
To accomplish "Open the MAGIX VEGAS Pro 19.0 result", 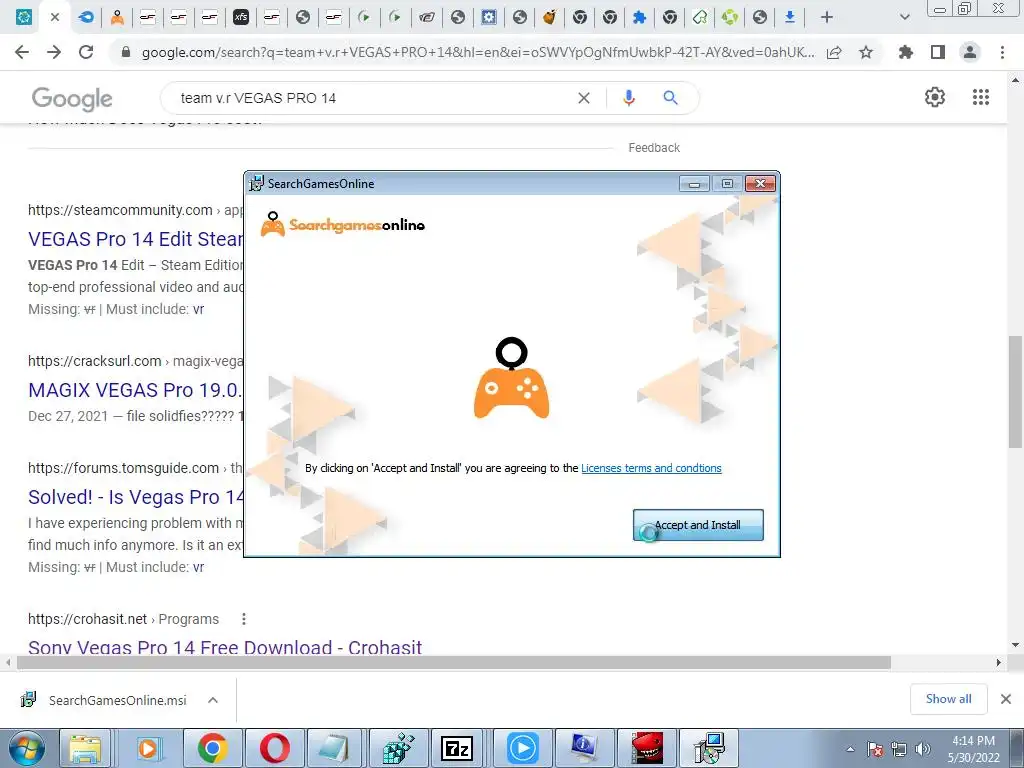I will click(135, 390).
